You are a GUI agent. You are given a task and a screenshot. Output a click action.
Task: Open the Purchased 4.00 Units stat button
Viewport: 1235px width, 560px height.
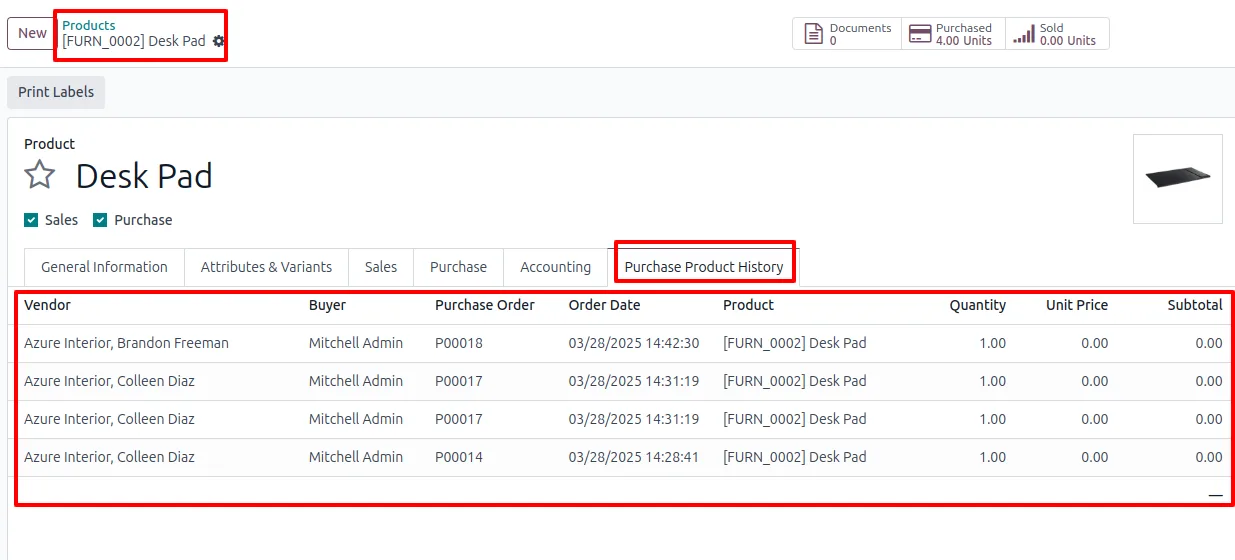tap(953, 34)
